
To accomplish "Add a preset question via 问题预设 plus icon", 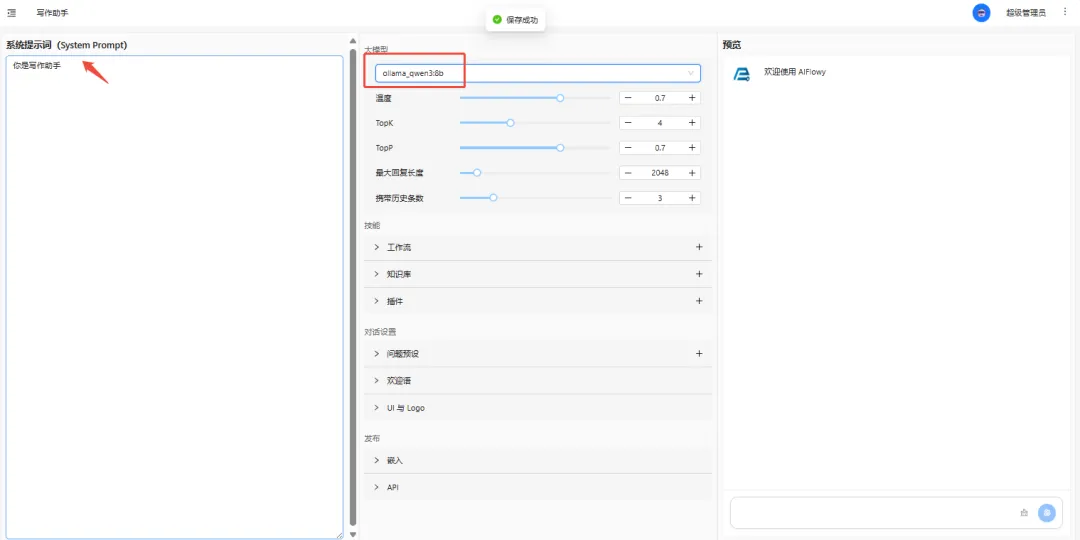I will coord(699,354).
